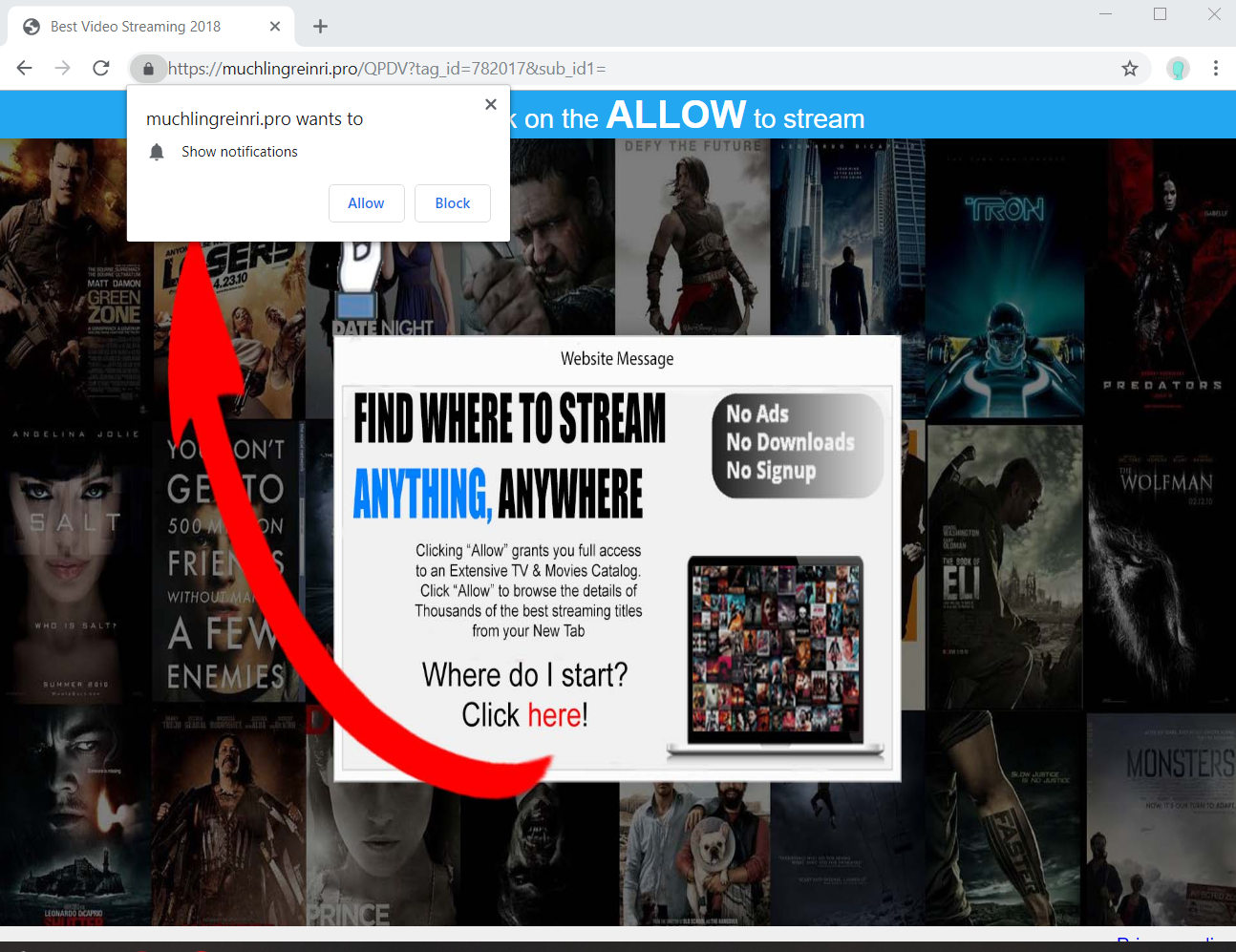
Task: Allow notifications from muchlingreinri.pro
Action: 366,203
